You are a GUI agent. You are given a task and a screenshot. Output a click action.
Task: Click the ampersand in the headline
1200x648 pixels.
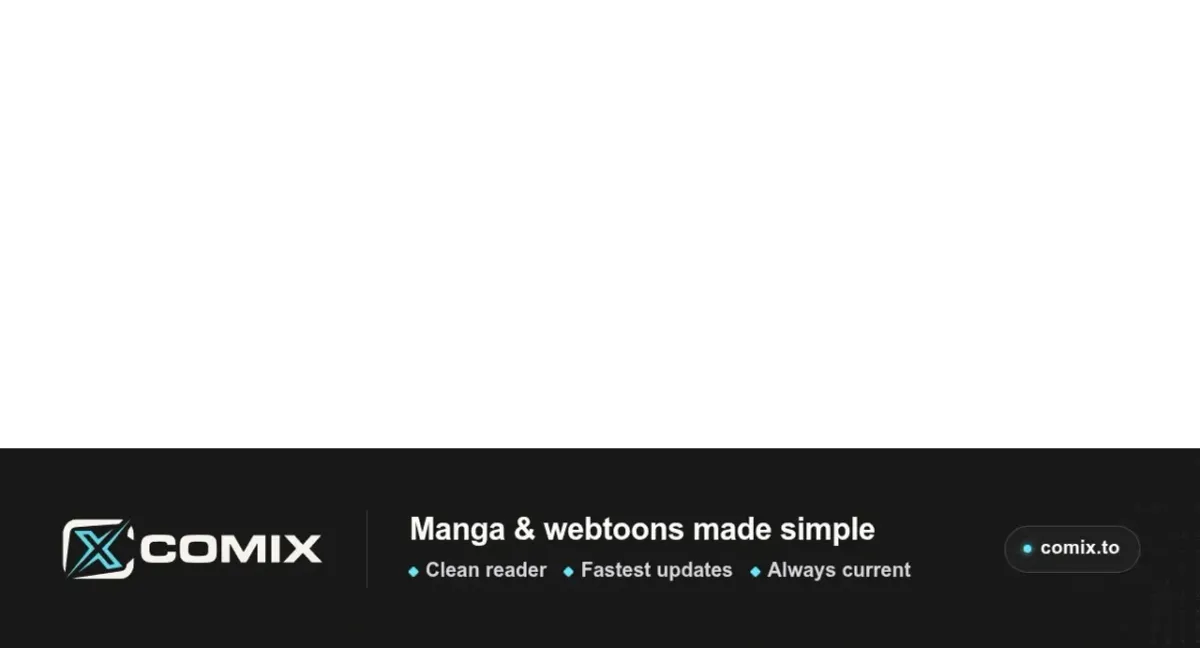(524, 529)
